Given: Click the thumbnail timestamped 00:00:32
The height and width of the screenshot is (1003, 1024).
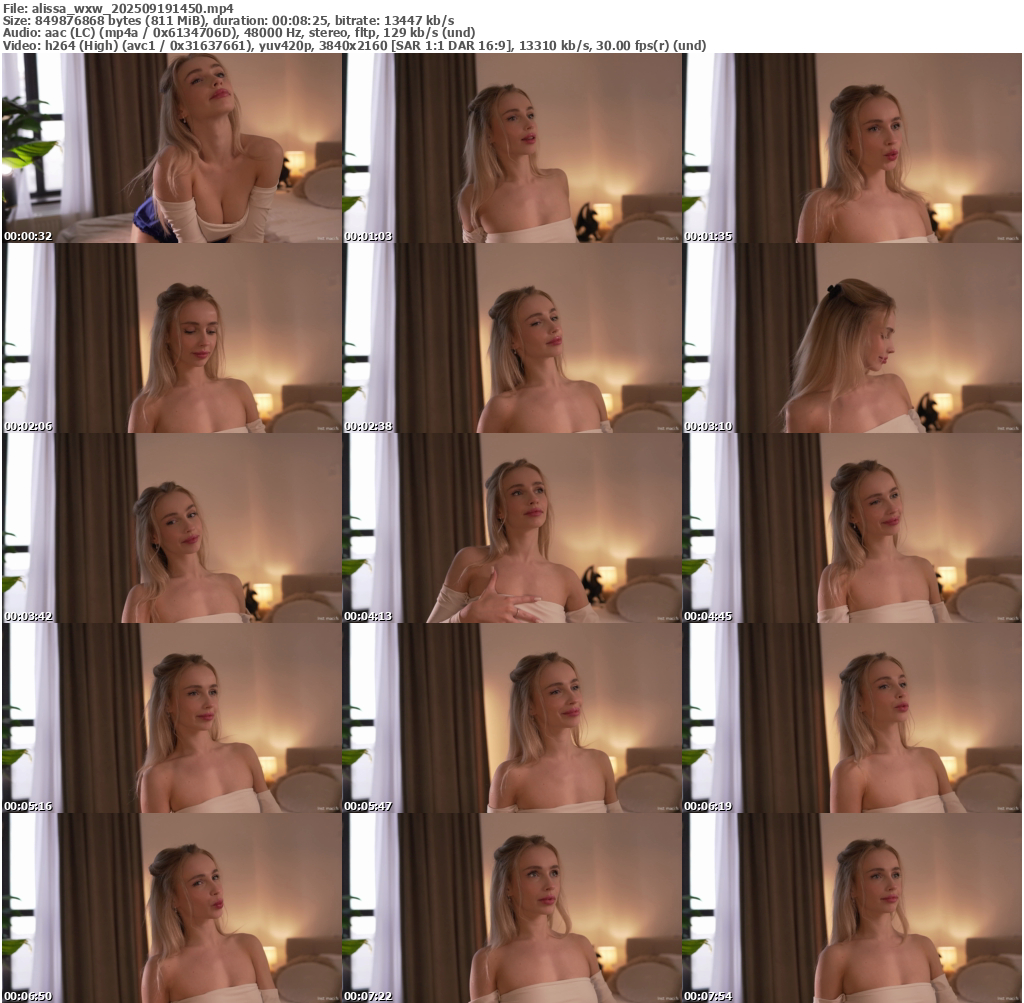Looking at the screenshot, I should (x=172, y=148).
